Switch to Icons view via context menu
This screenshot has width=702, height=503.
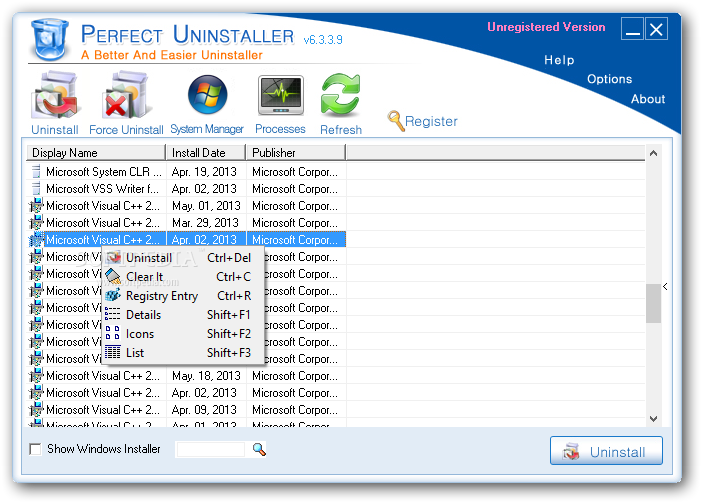(184, 334)
